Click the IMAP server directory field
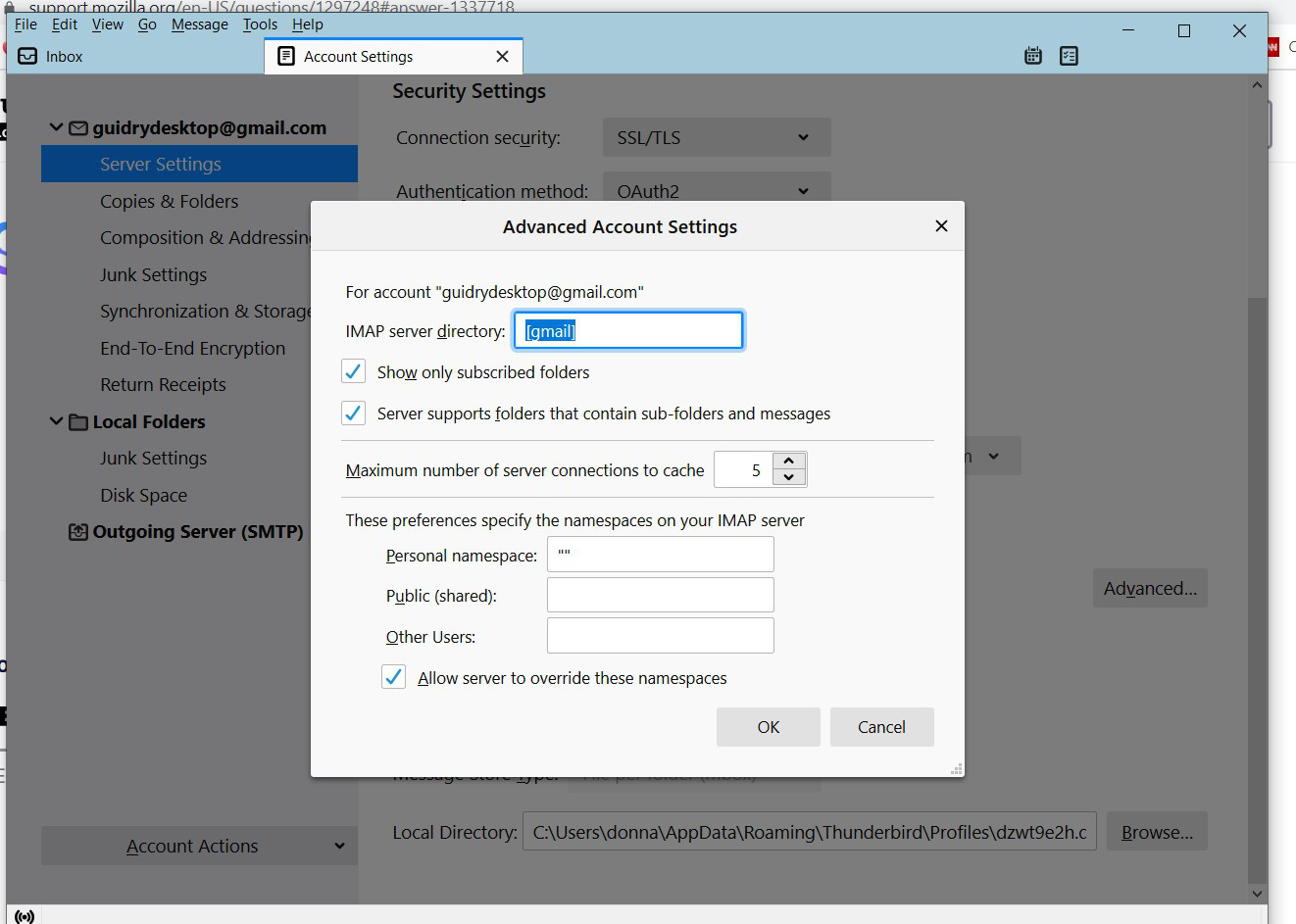Viewport: 1296px width, 924px height. (628, 330)
